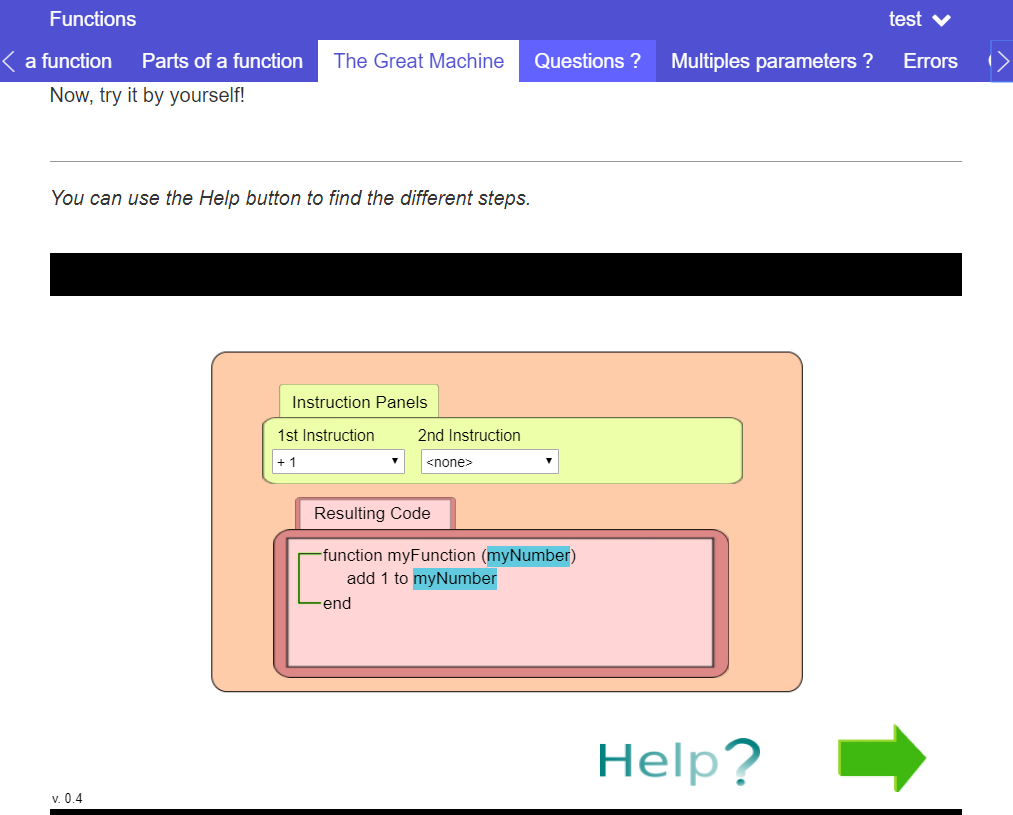This screenshot has height=815, width=1013.
Task: Click the Resulting Code label
Action: [x=372, y=513]
